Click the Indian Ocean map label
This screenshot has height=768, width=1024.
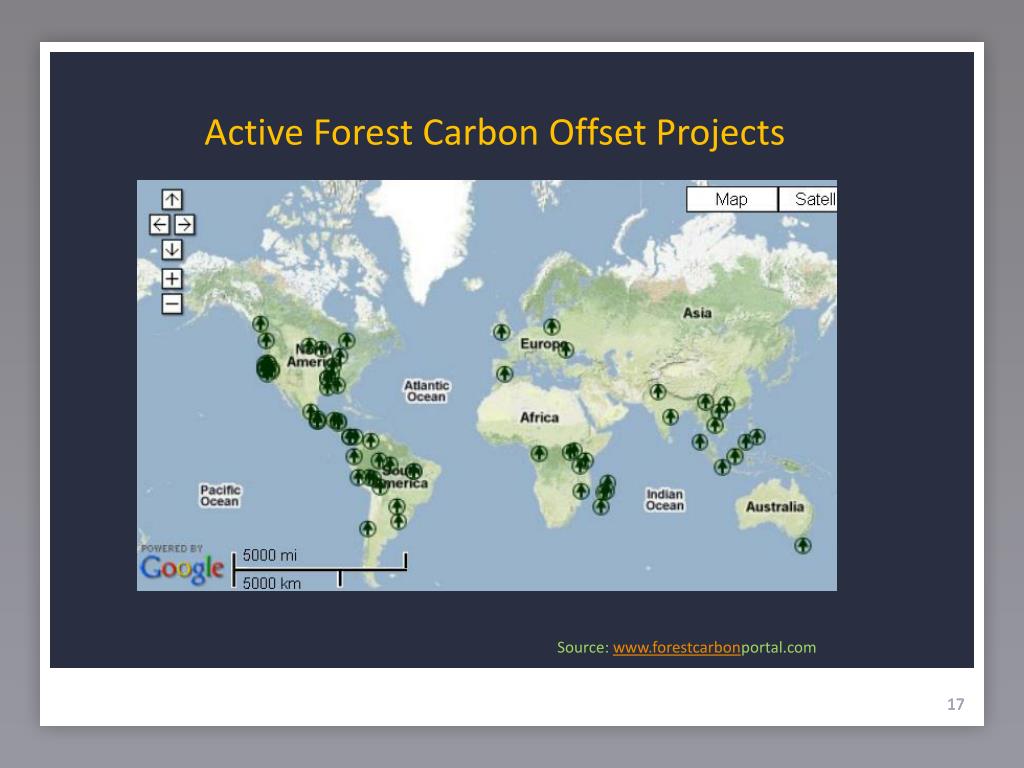tap(665, 500)
